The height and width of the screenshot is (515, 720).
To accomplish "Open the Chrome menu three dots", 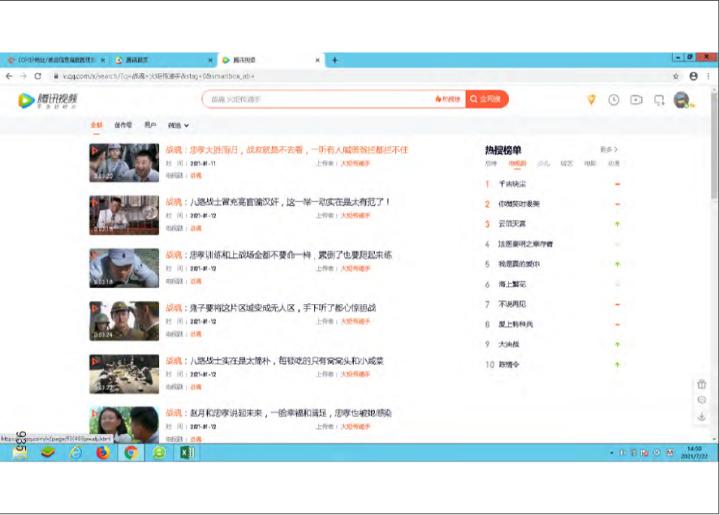I will [x=708, y=75].
